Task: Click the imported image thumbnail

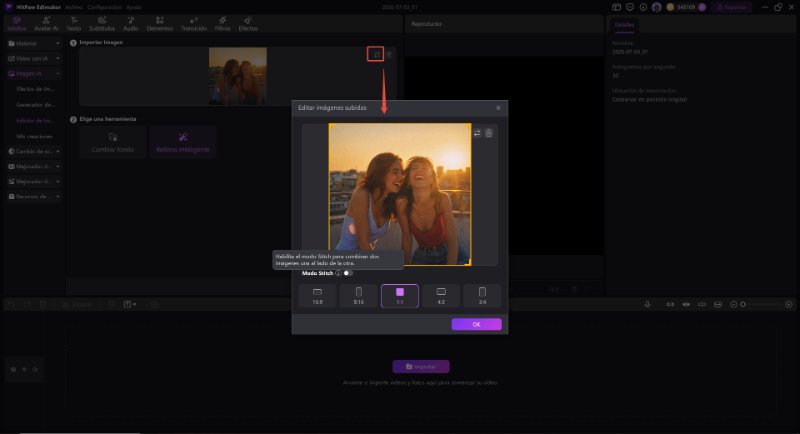Action: (238, 76)
